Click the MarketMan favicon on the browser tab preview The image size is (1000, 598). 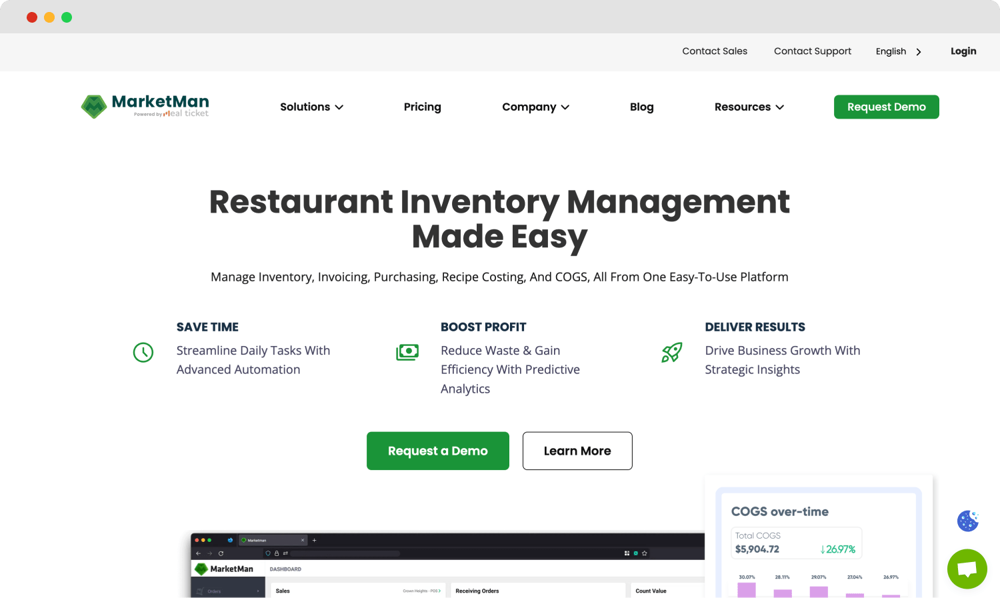tap(244, 539)
